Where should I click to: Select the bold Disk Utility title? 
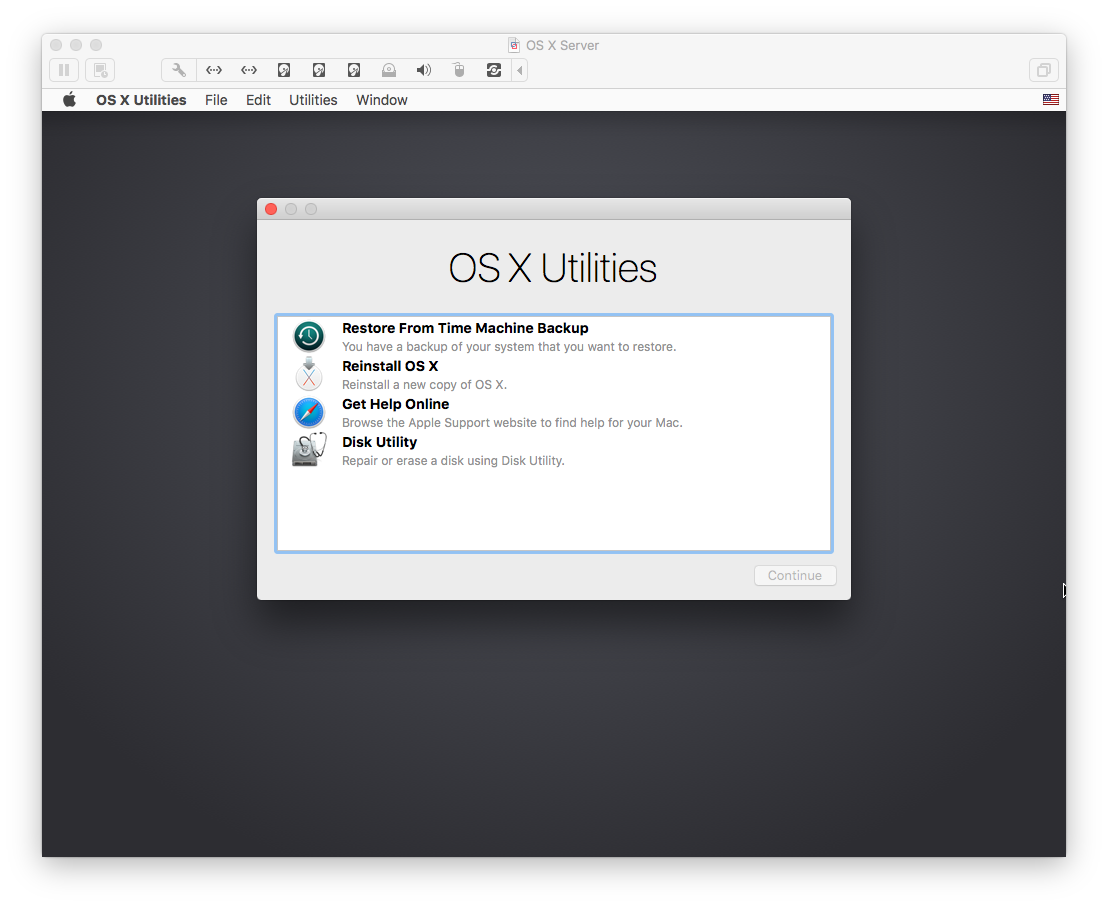coord(379,442)
